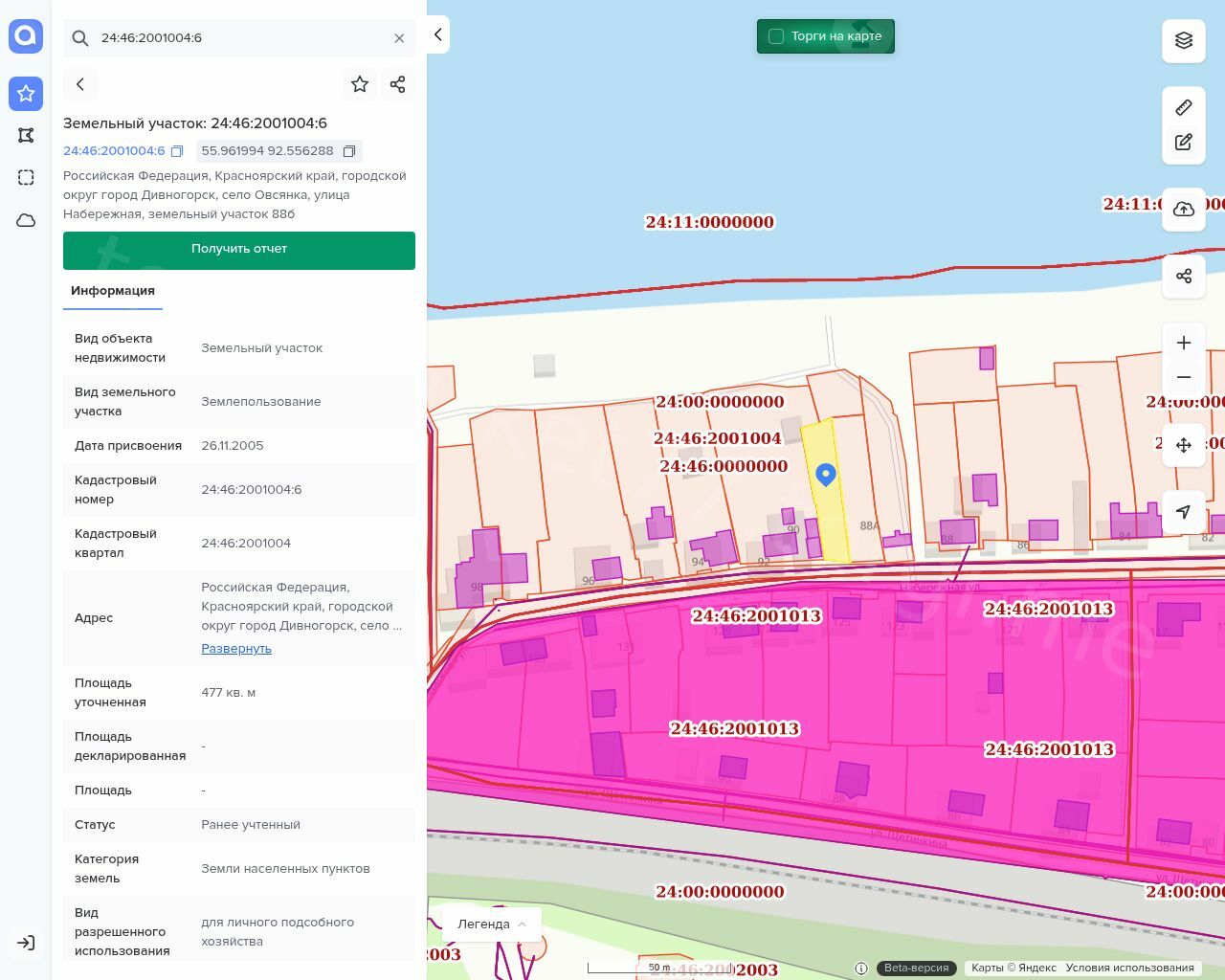Viewport: 1225px width, 980px height.
Task: Expand full address via Развернуть
Action: pyautogui.click(x=236, y=648)
